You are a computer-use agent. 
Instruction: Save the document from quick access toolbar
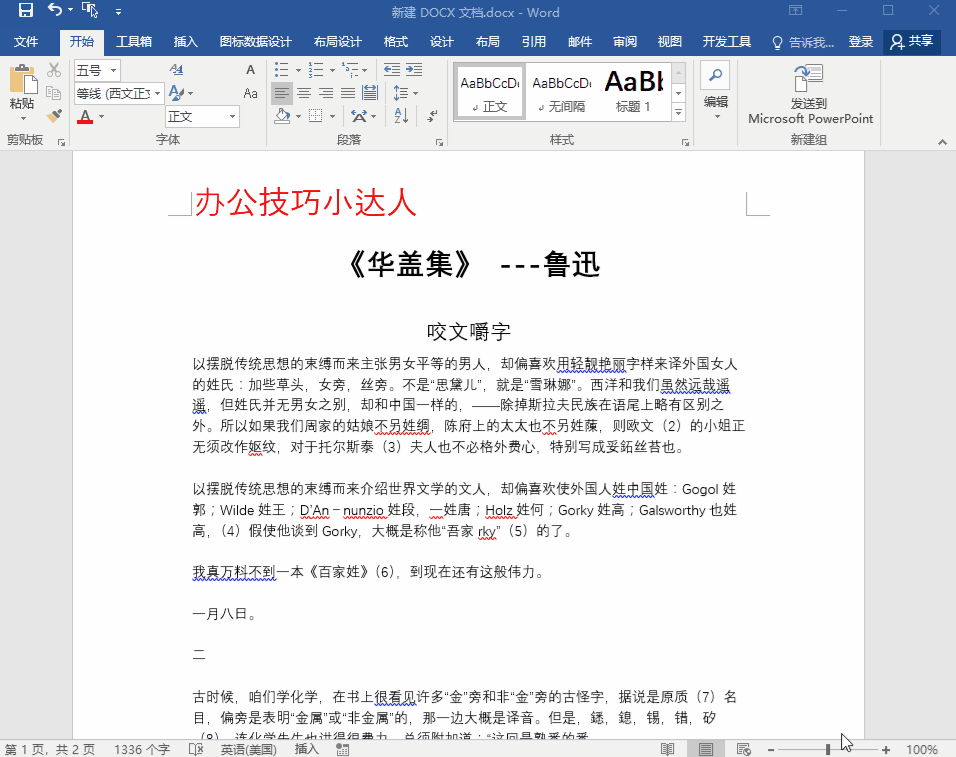point(25,12)
